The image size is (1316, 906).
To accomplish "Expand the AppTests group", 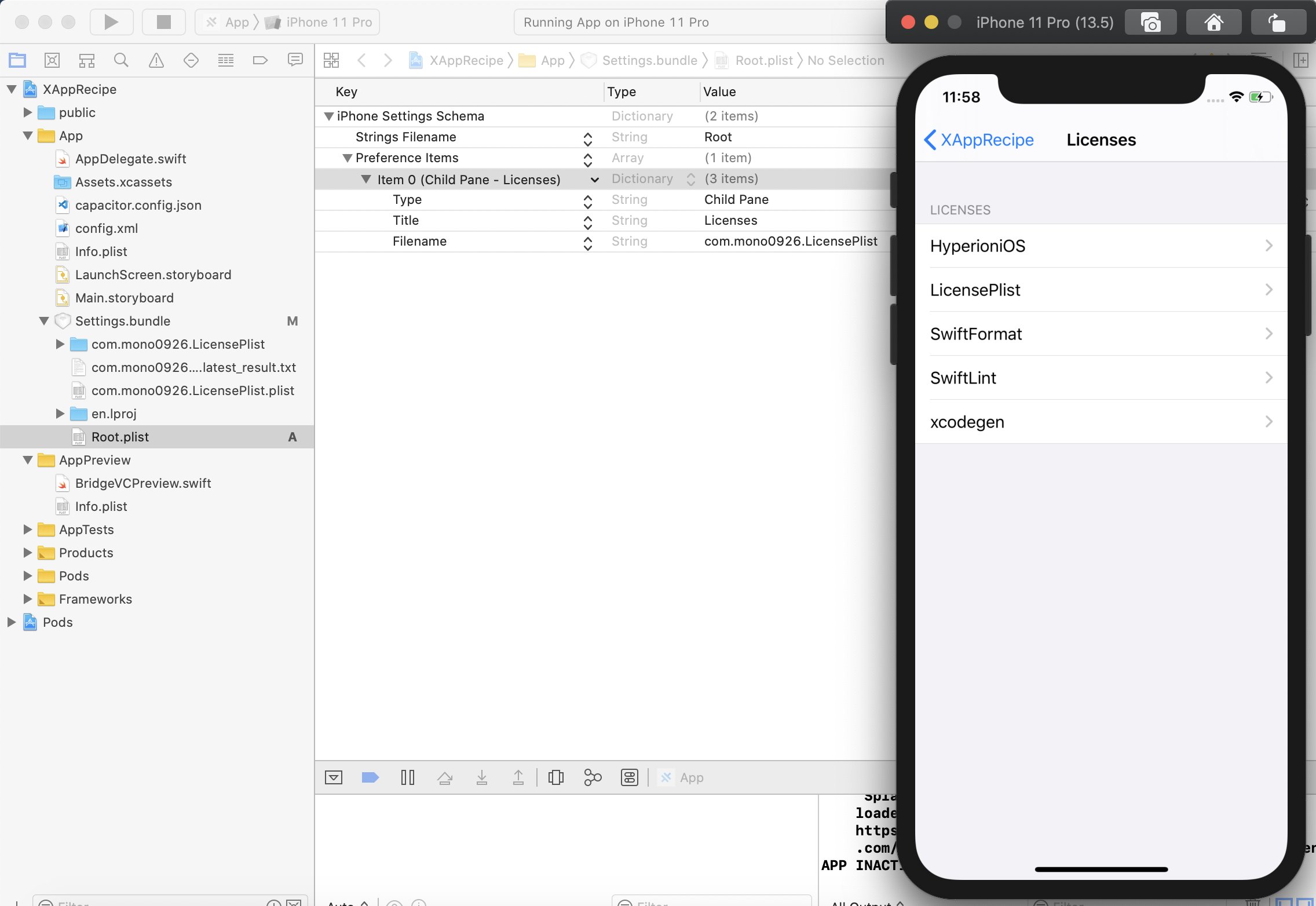I will click(27, 529).
